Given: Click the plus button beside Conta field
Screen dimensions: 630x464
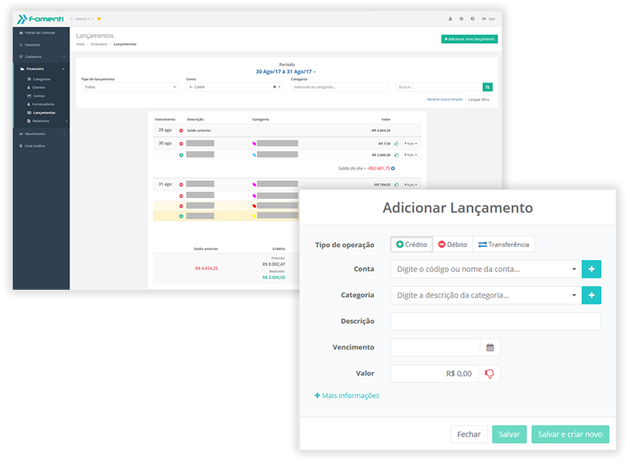Looking at the screenshot, I should click(592, 269).
